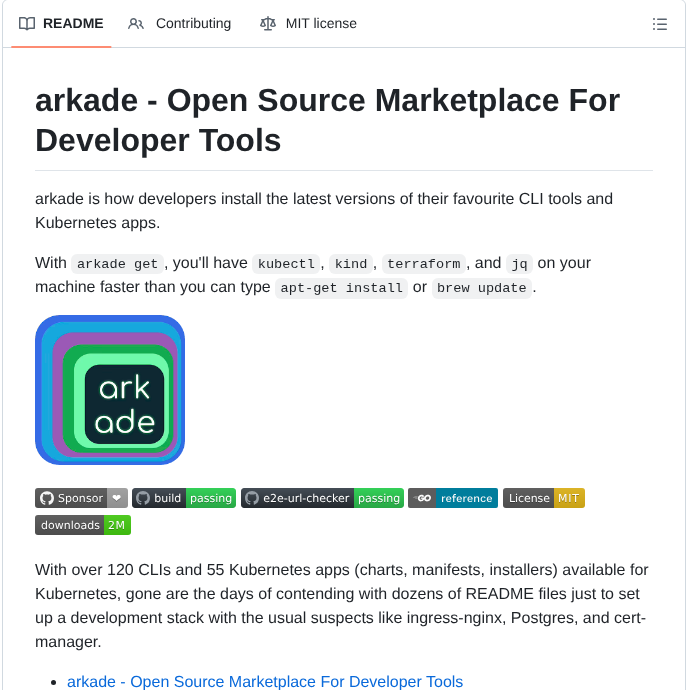Follow the arkade table of contents link
This screenshot has width=689, height=690.
click(x=265, y=682)
